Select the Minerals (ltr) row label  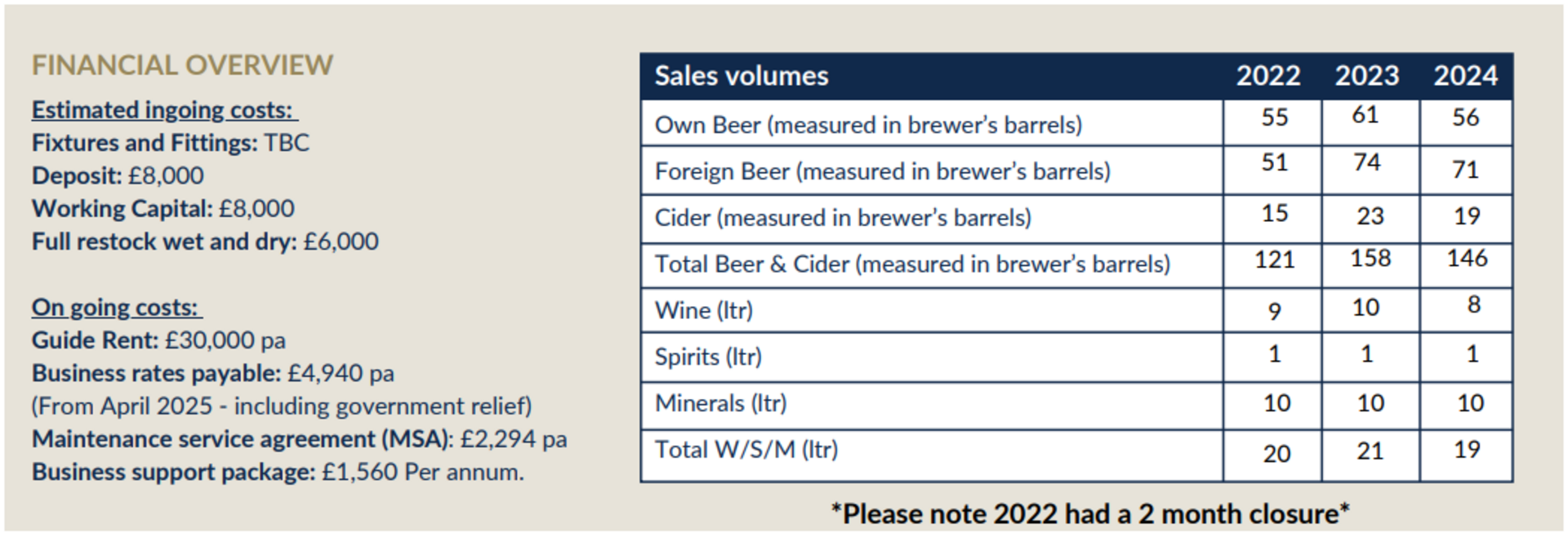pos(720,403)
